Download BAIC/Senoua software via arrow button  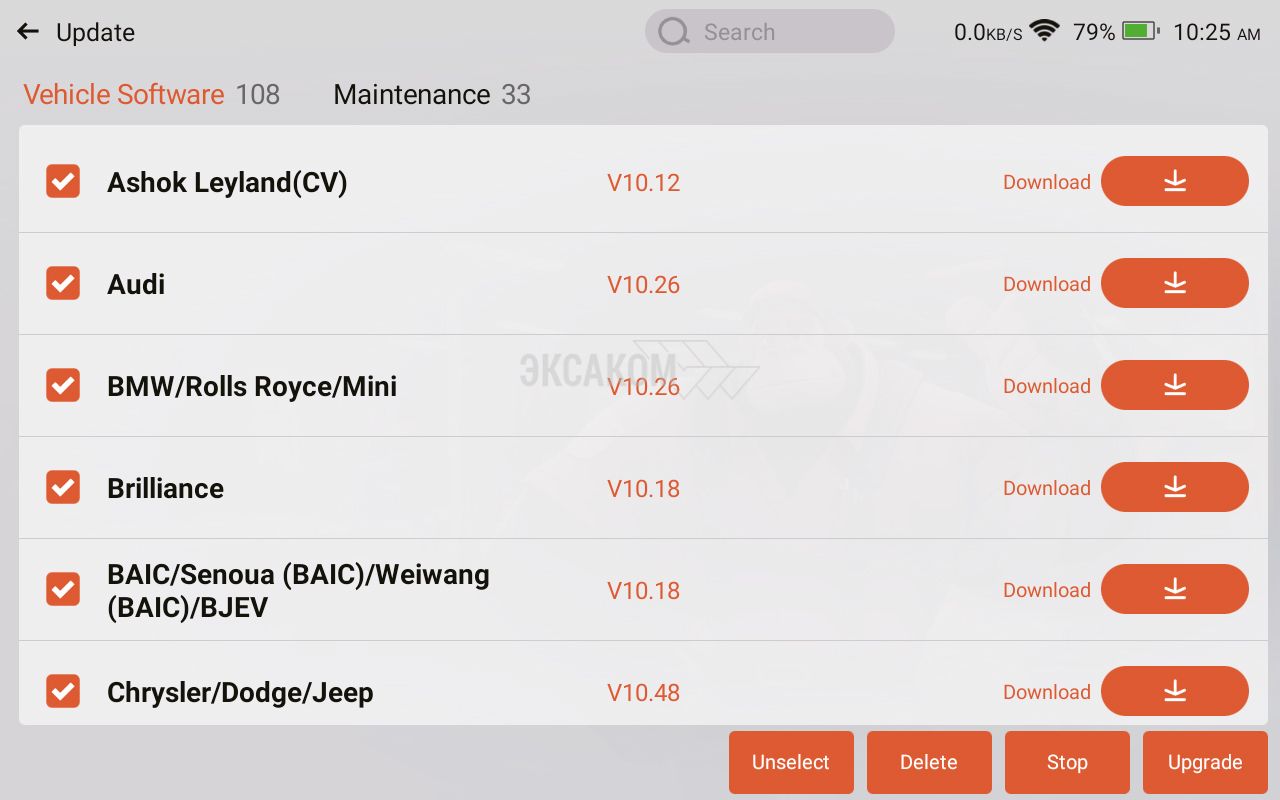click(1175, 589)
